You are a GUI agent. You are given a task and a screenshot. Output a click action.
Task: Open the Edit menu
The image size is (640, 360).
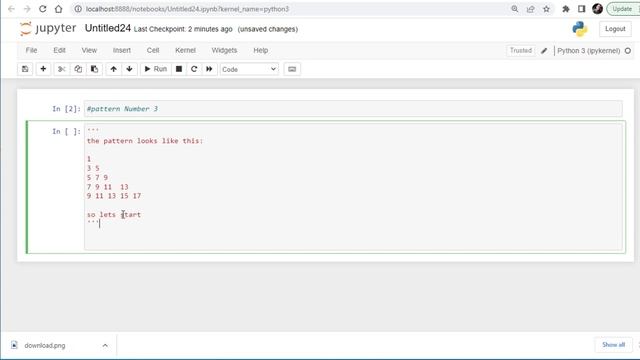click(x=59, y=50)
